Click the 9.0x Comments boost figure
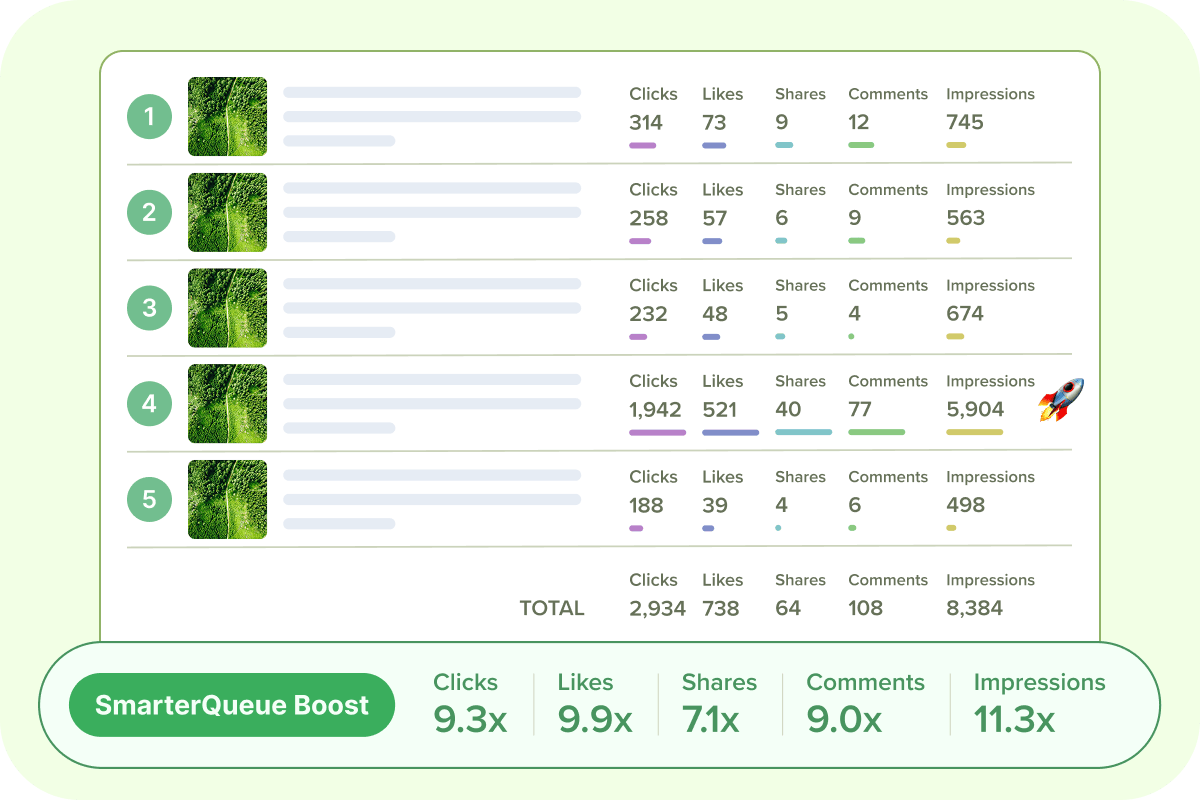This screenshot has width=1200, height=800. tap(844, 720)
